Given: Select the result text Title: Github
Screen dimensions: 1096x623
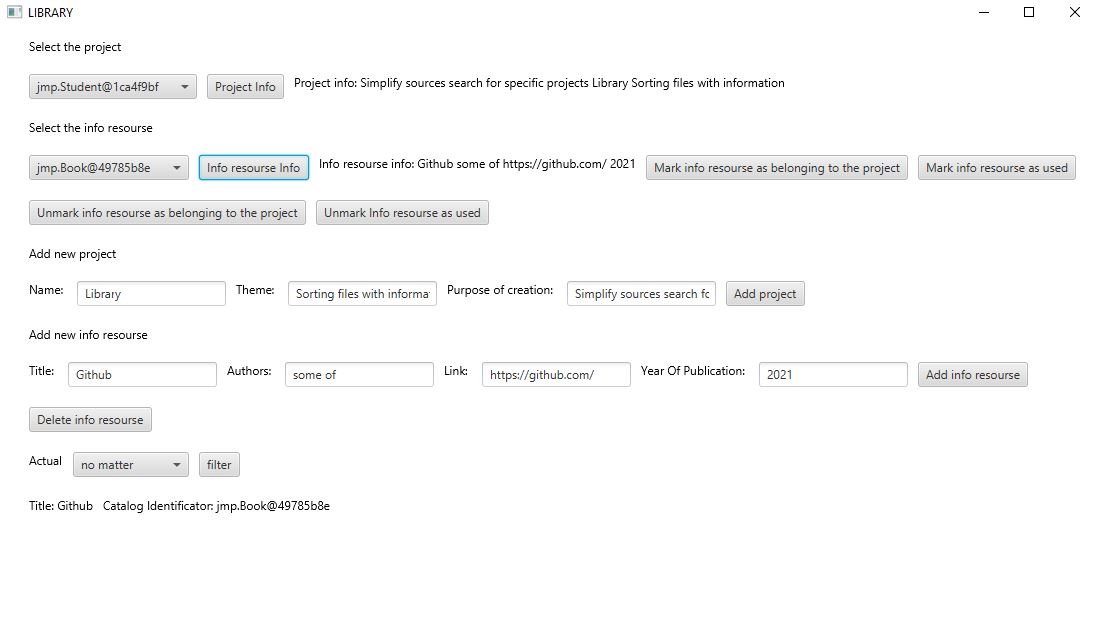Looking at the screenshot, I should 61,506.
